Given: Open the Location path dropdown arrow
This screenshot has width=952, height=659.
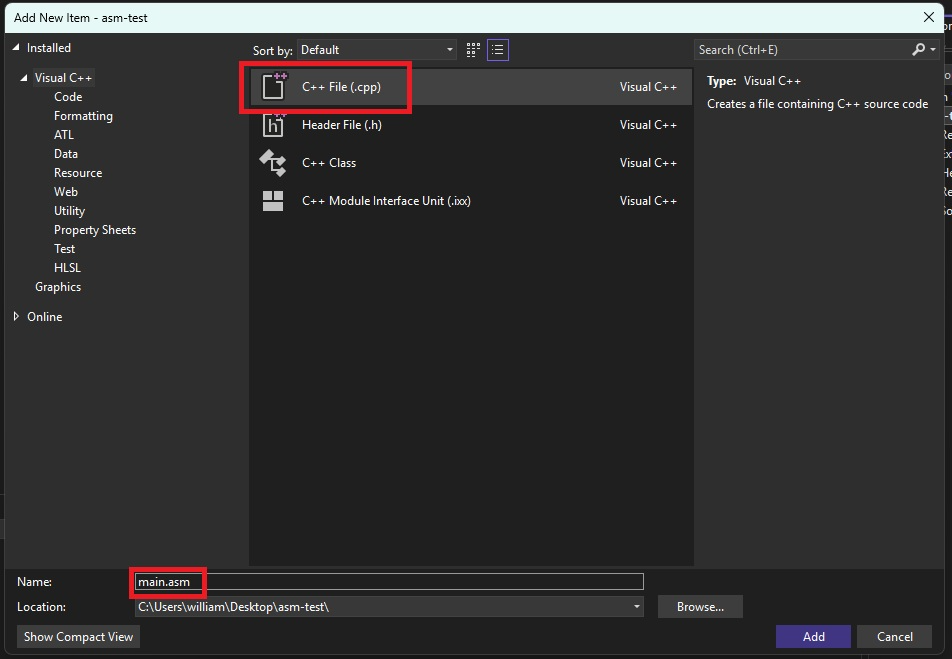Looking at the screenshot, I should [x=636, y=607].
